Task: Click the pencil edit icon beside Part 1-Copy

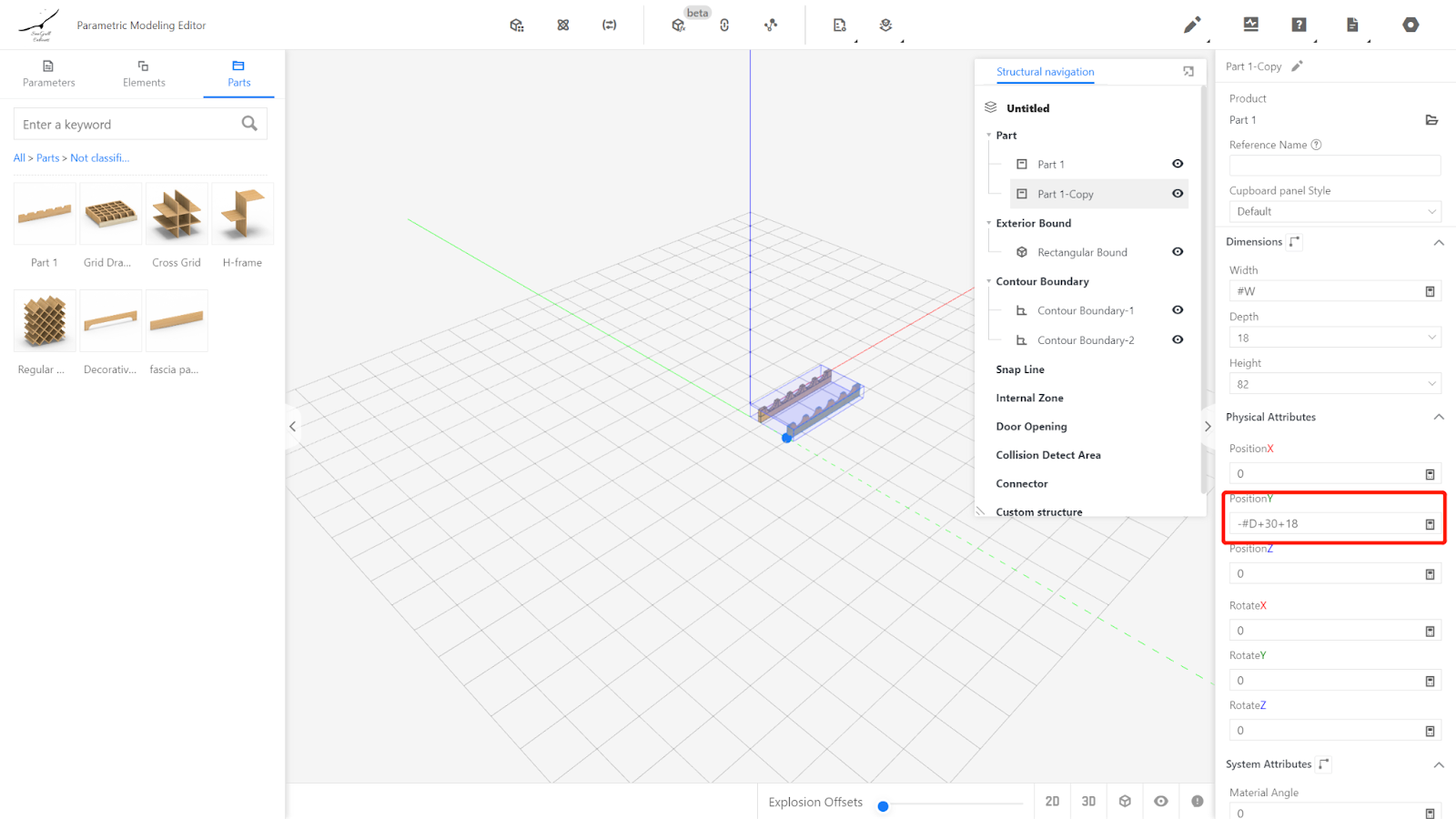Action: (1297, 66)
